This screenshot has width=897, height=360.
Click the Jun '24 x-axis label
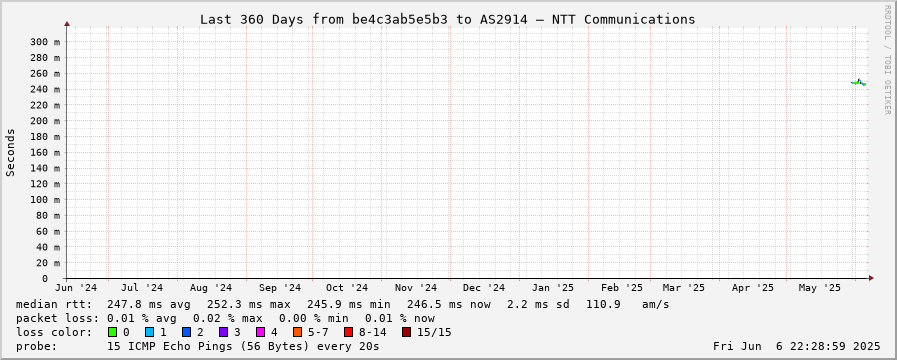click(76, 288)
